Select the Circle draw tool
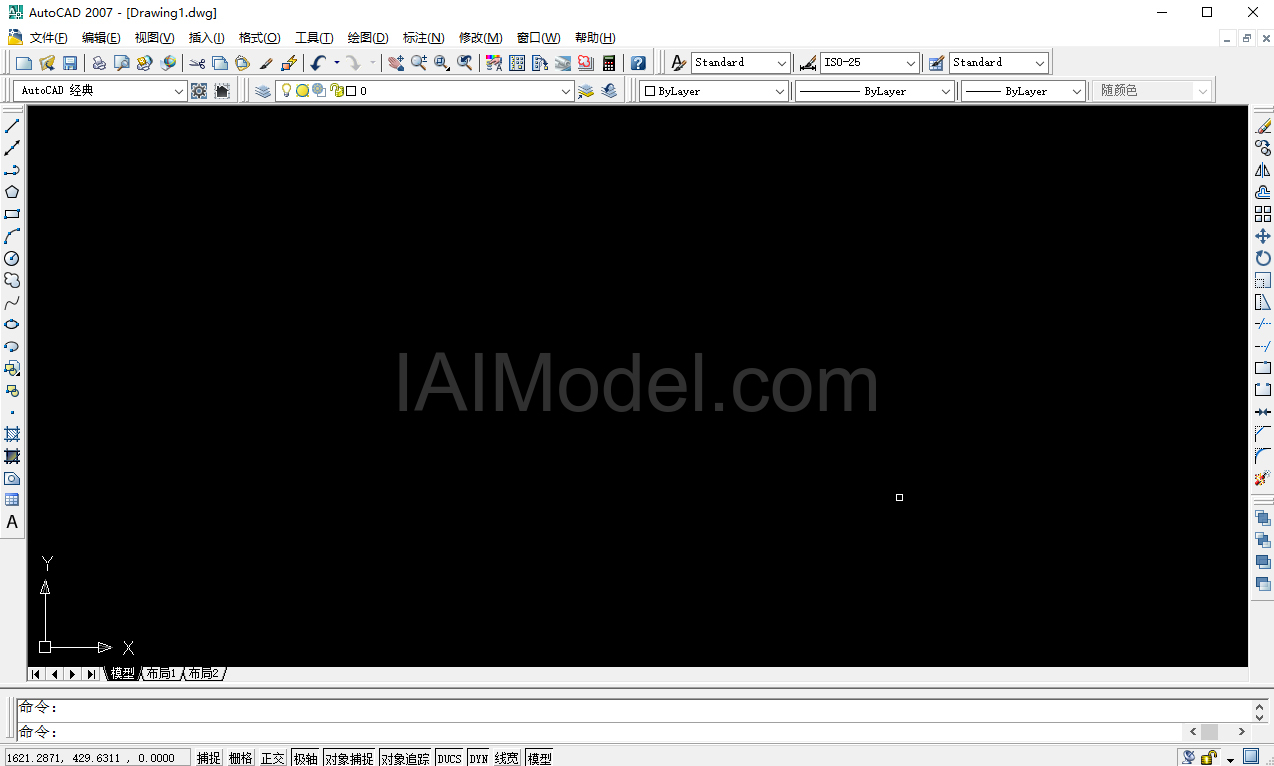The height and width of the screenshot is (766, 1274). point(12,258)
